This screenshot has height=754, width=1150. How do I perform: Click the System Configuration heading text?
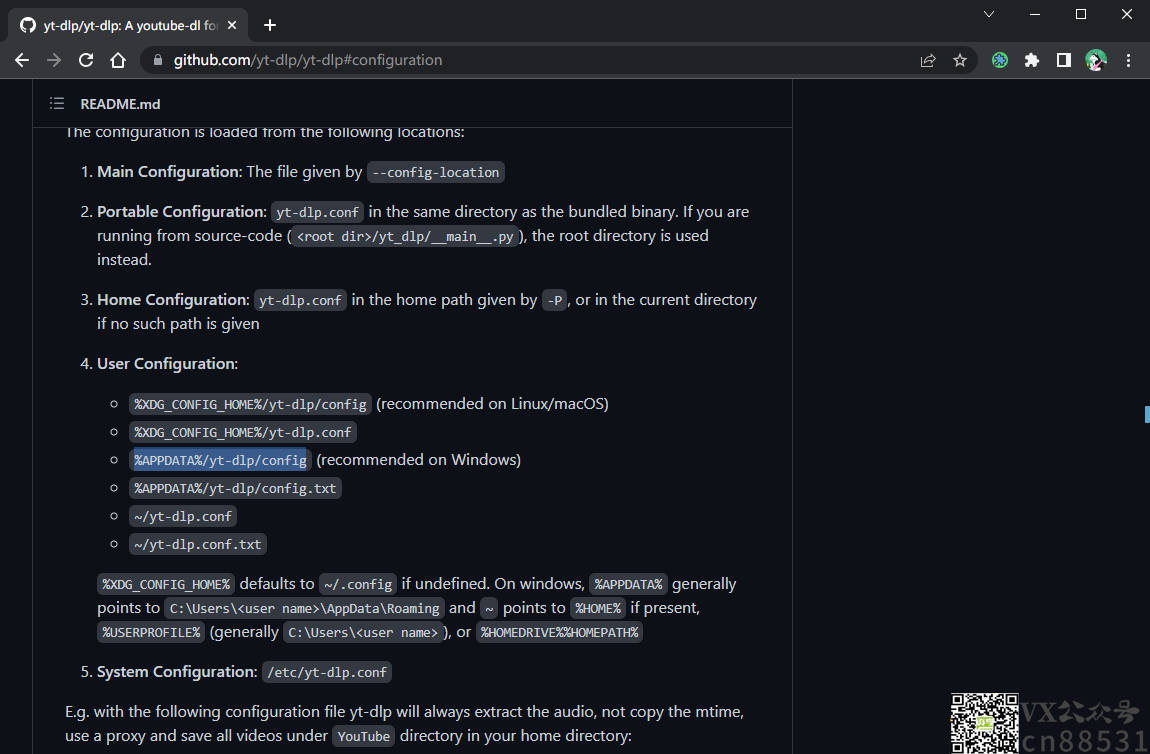pos(177,672)
